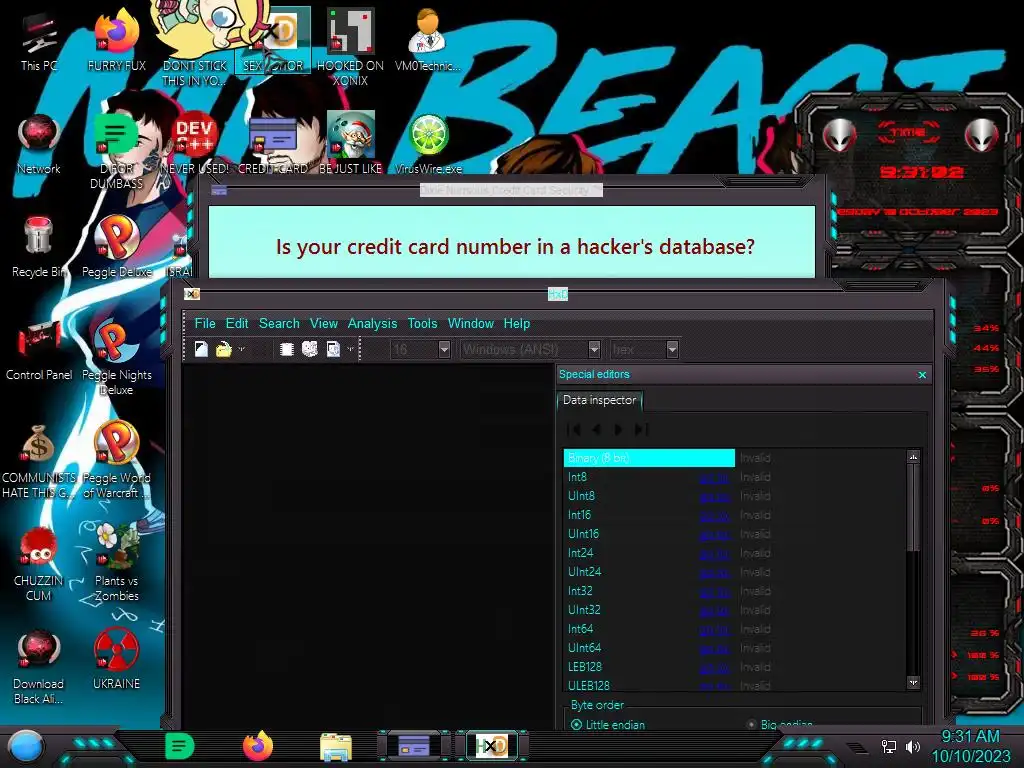This screenshot has height=768, width=1024.
Task: Expand the Open file recent-files arrow
Action: point(242,349)
